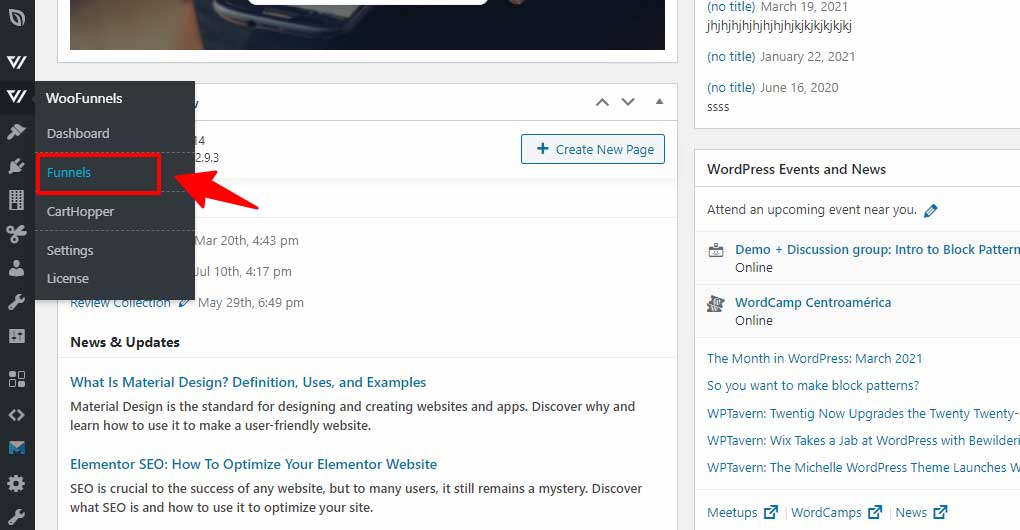Open the What Is Material Design article link

click(x=248, y=382)
